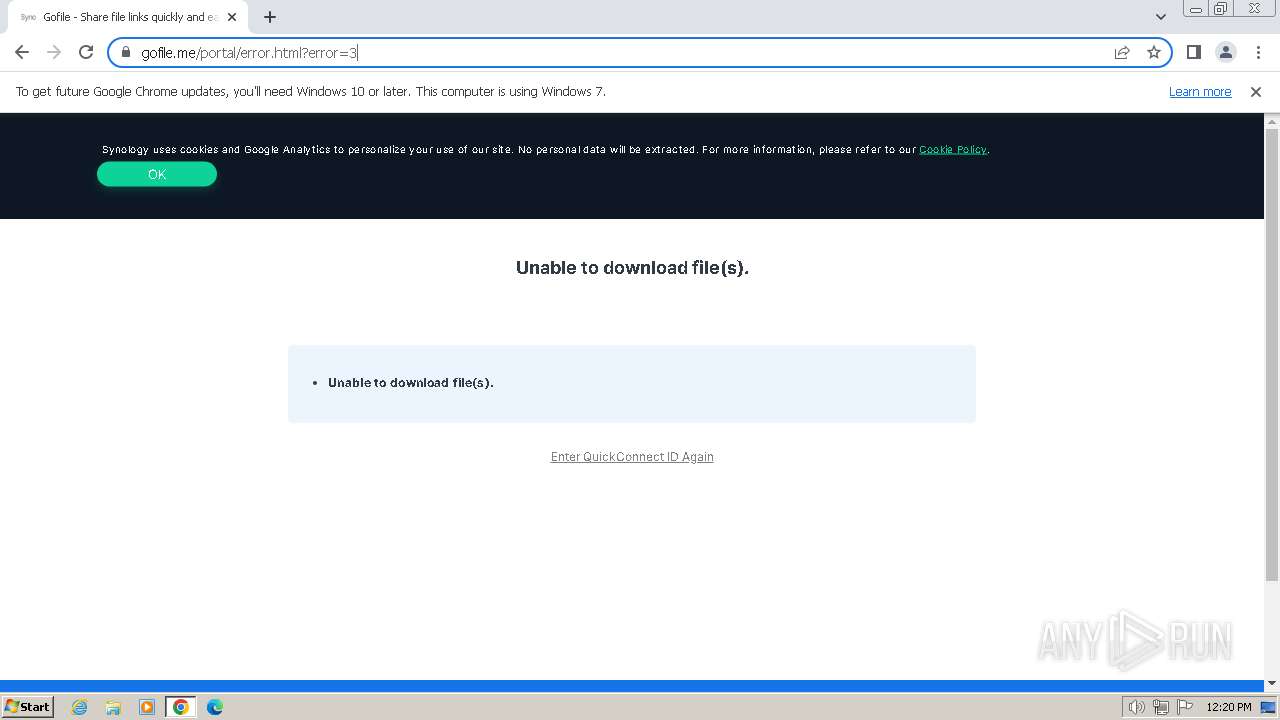The height and width of the screenshot is (720, 1280).
Task: Accept cookies with OK button
Action: pos(157,174)
